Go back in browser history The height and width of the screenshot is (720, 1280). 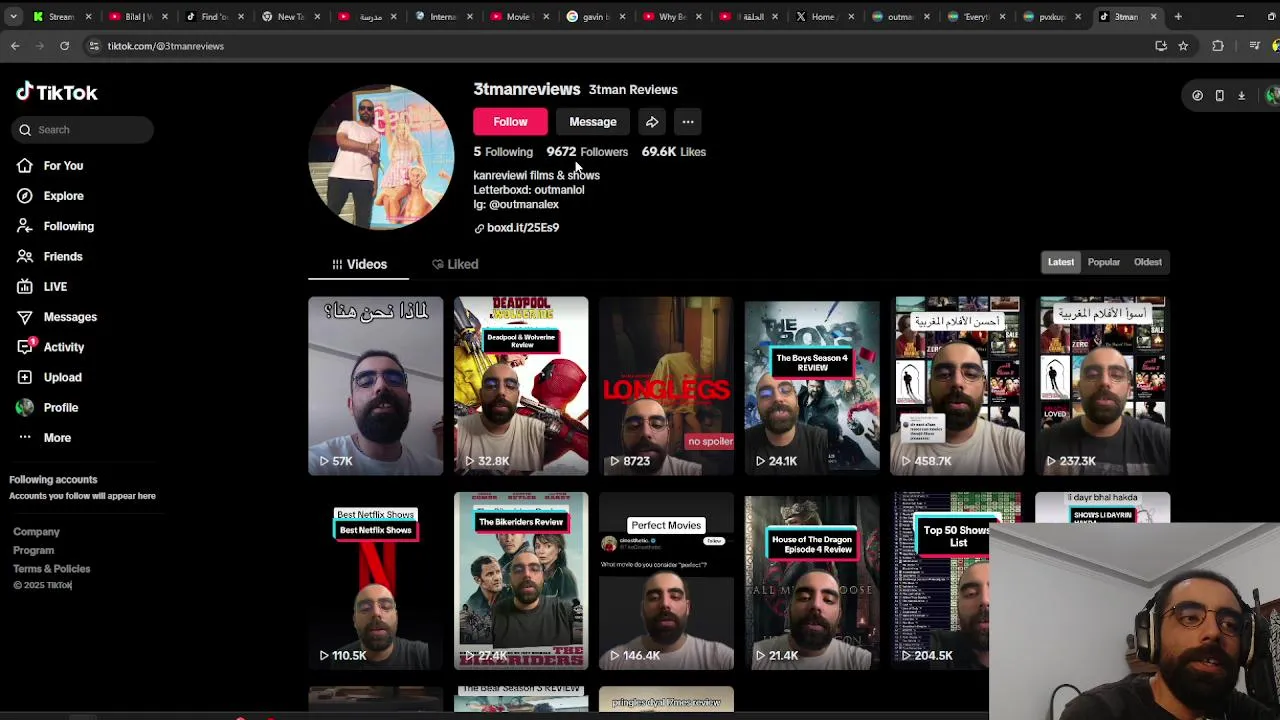[15, 46]
